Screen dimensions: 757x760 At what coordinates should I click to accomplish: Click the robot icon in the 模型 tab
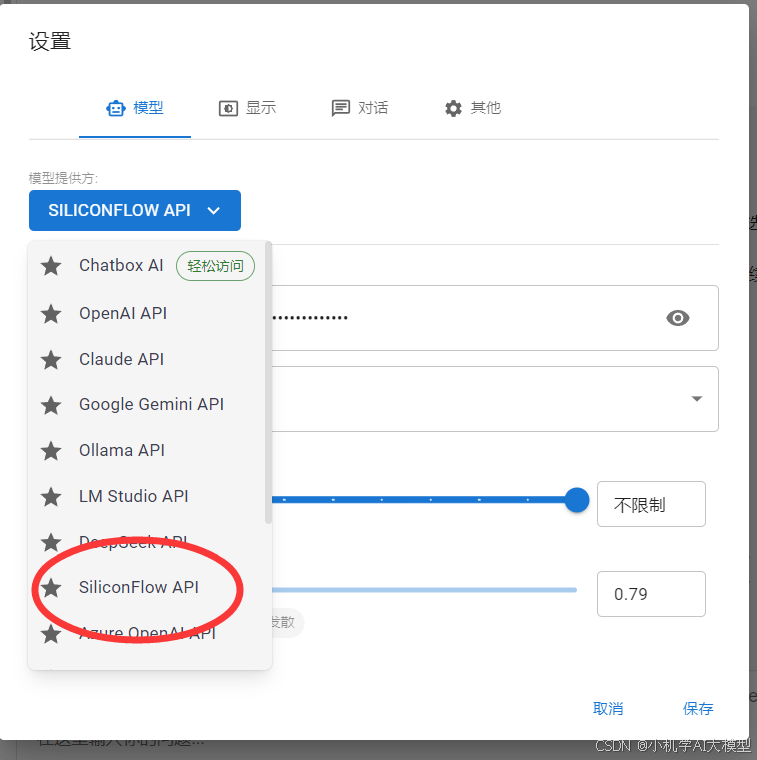(116, 109)
